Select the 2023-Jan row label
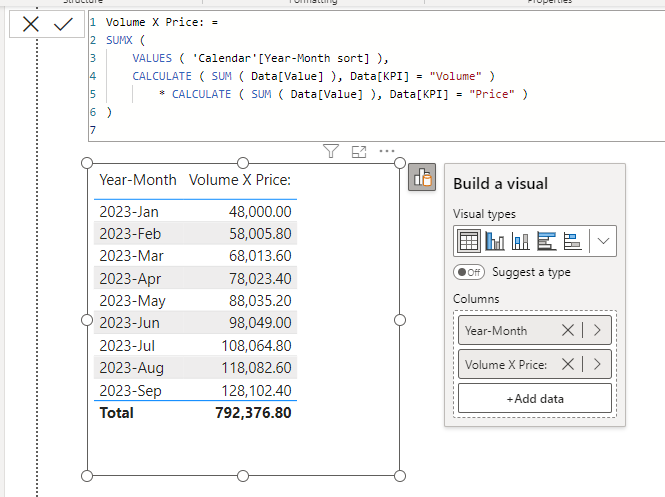Viewport: 665px width, 497px height. tap(129, 212)
